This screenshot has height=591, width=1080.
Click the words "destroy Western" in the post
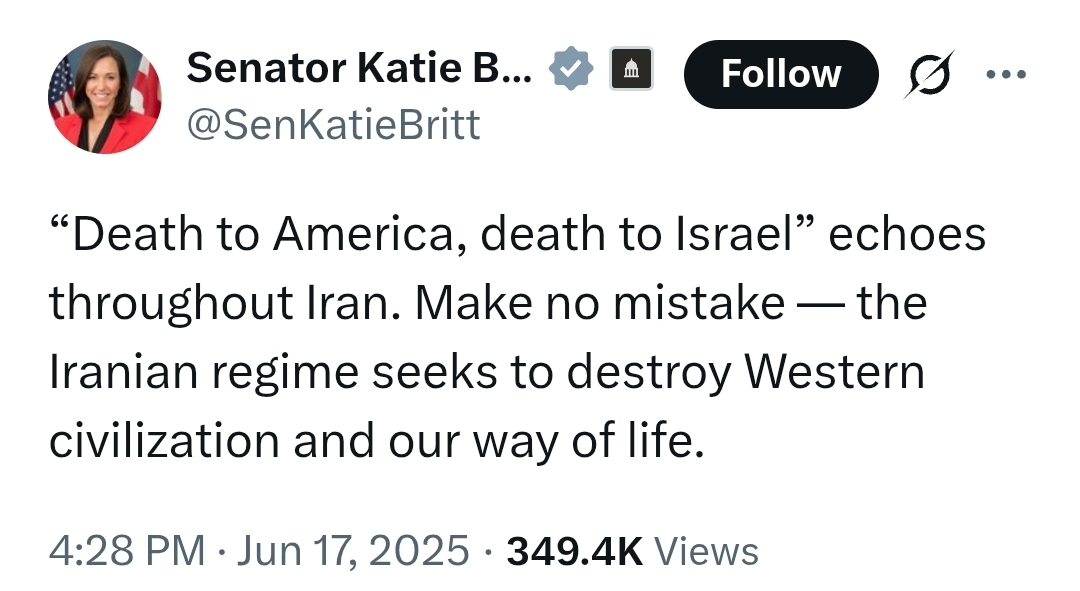[x=745, y=373]
